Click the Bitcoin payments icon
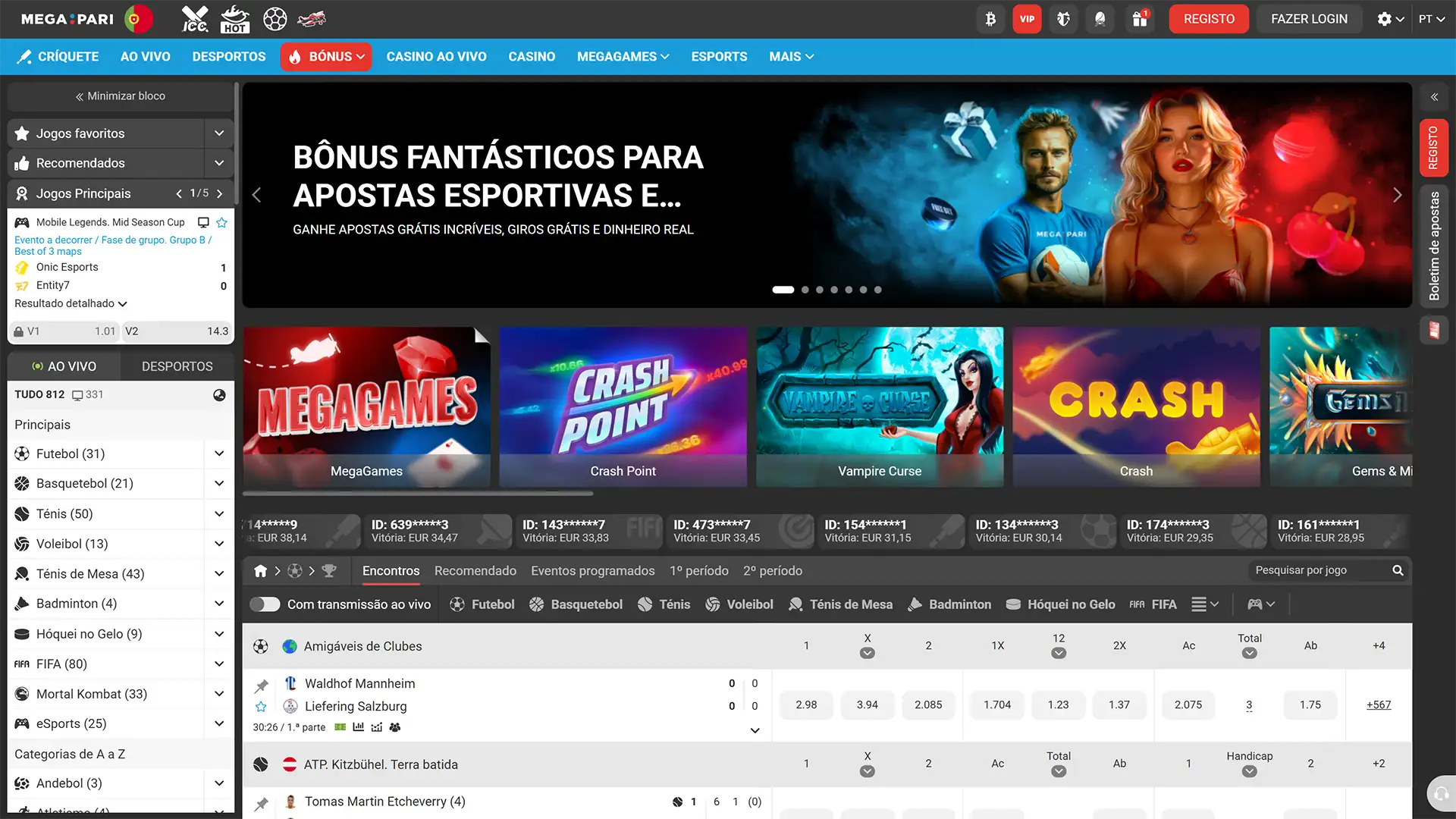This screenshot has width=1456, height=819. 990,19
